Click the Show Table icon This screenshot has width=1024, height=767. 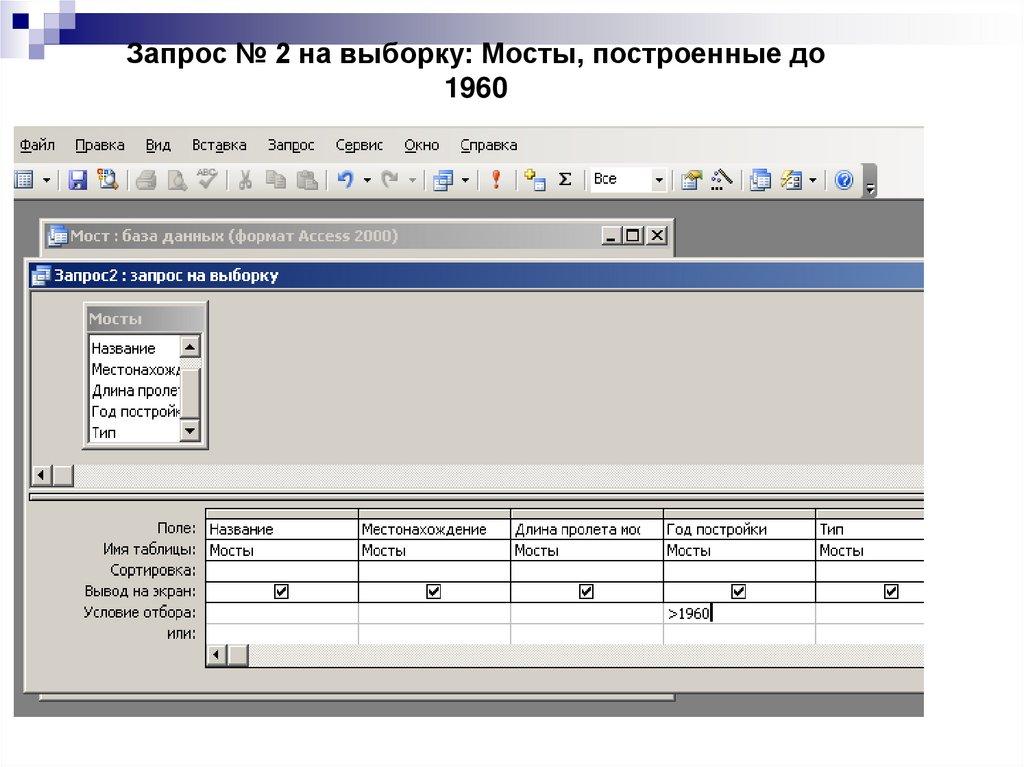(x=535, y=180)
